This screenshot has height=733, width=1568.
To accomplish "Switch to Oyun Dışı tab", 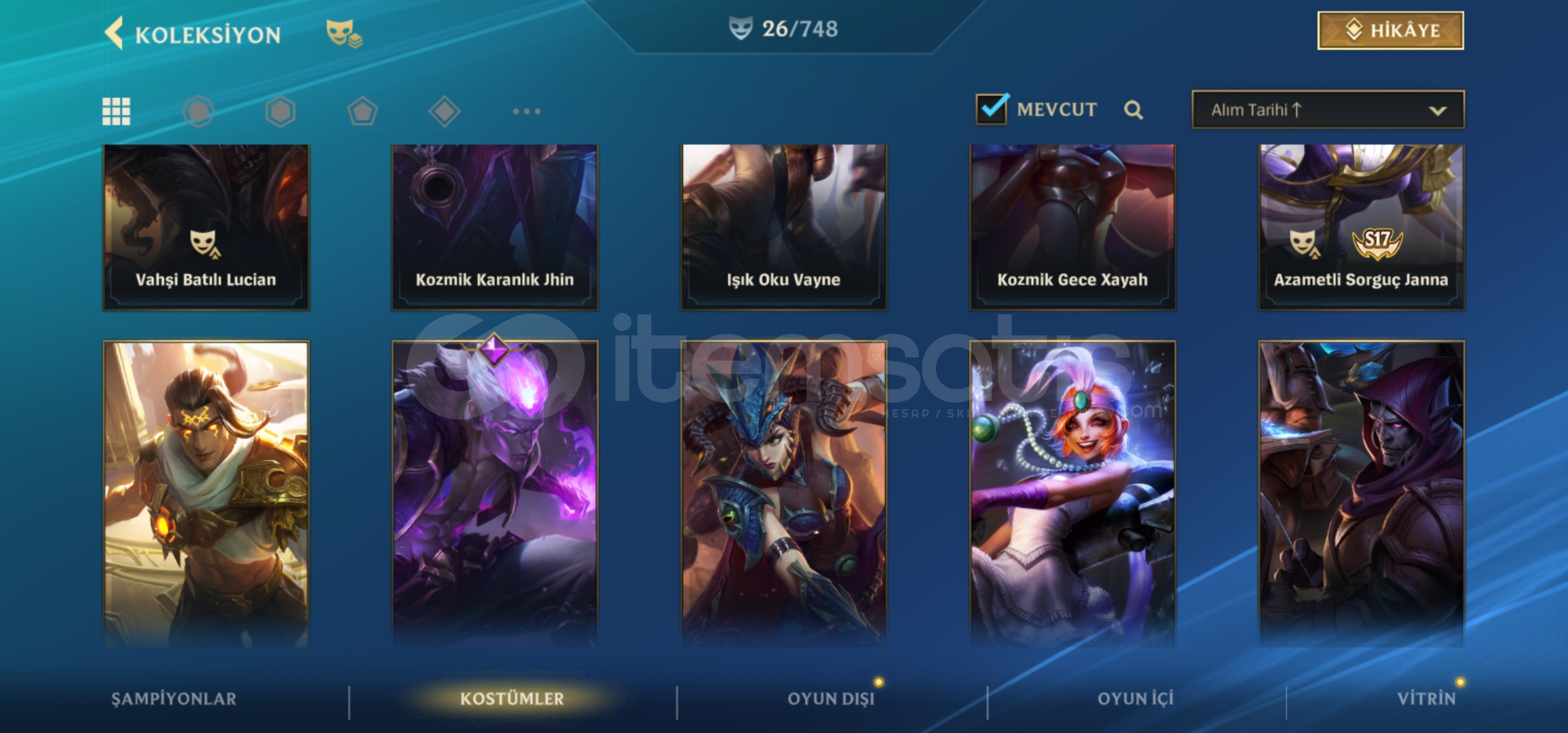I will pos(831,698).
